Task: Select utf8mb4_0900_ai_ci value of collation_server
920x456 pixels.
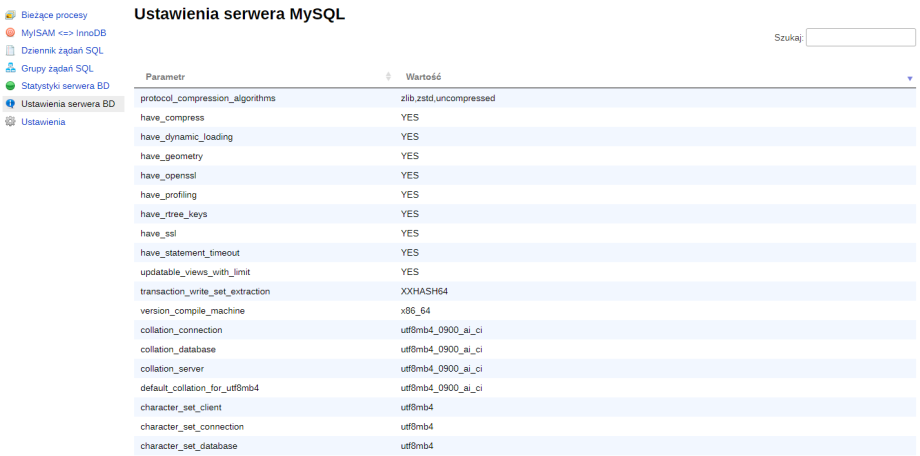Action: [441, 369]
